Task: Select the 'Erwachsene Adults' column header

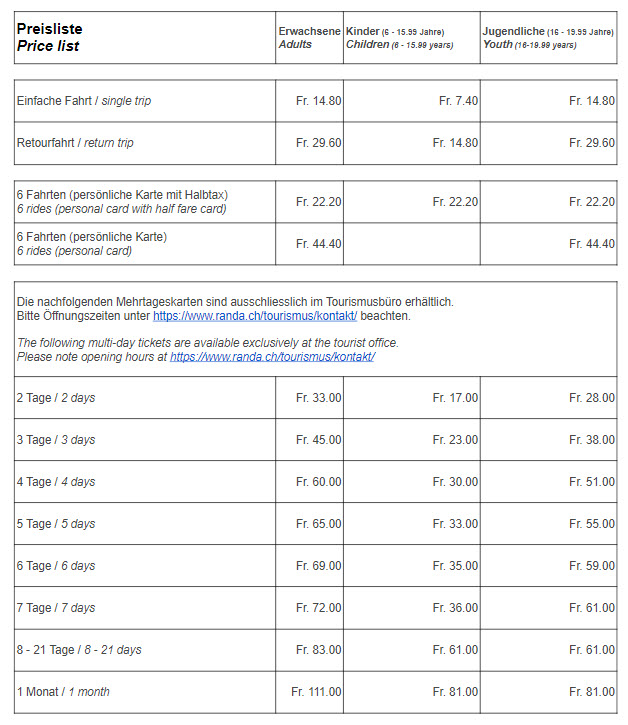Action: pos(309,38)
